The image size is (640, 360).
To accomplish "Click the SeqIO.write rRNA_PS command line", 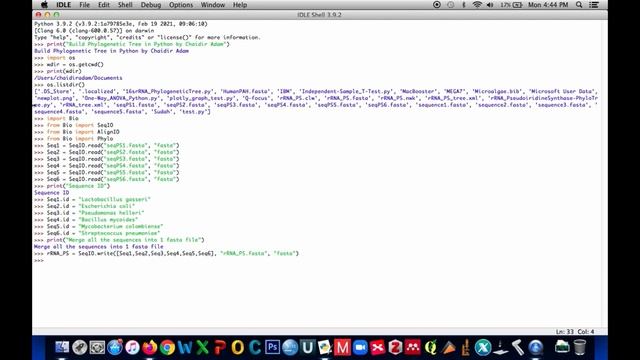I will pos(167,253).
